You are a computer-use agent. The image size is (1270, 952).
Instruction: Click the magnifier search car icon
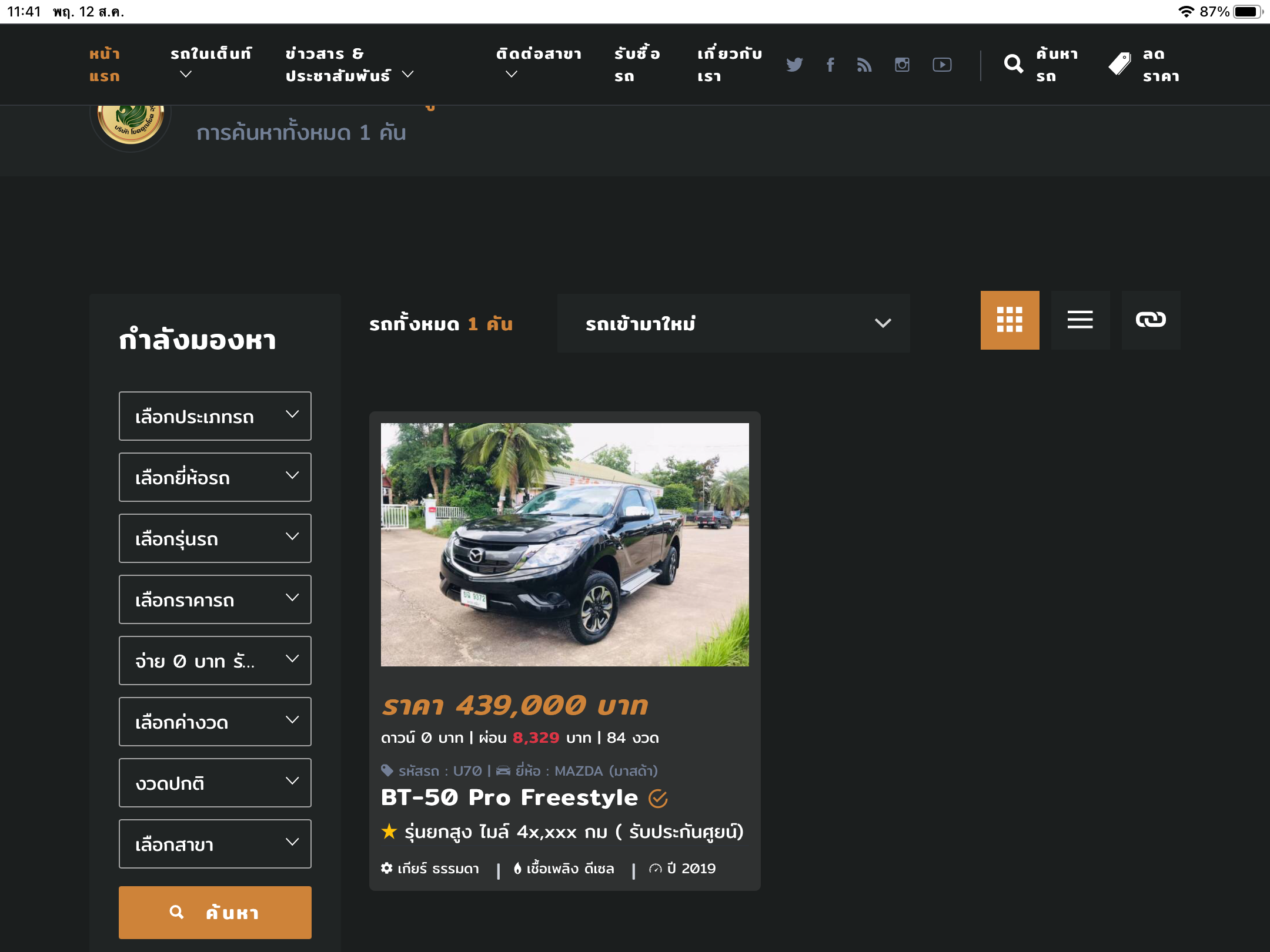pos(1014,64)
